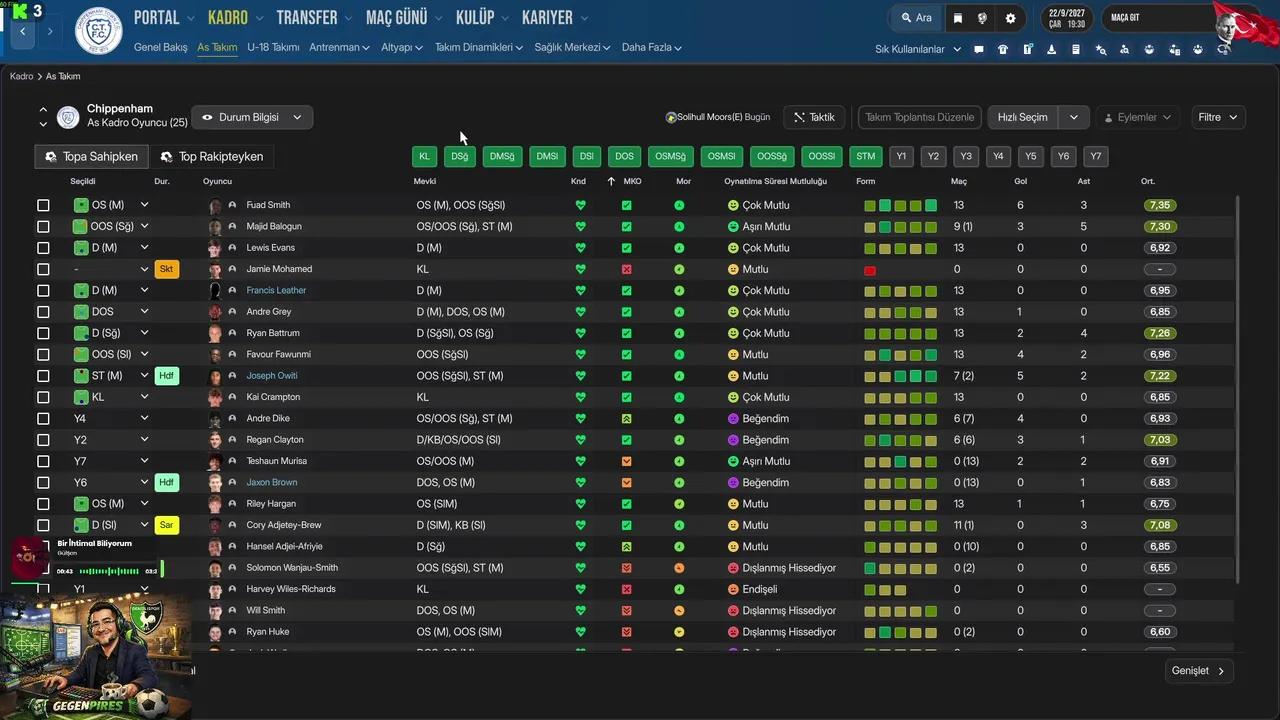Click the shirt icon in the shortcuts bar
The image size is (1280, 720).
pyautogui.click(x=1003, y=49)
